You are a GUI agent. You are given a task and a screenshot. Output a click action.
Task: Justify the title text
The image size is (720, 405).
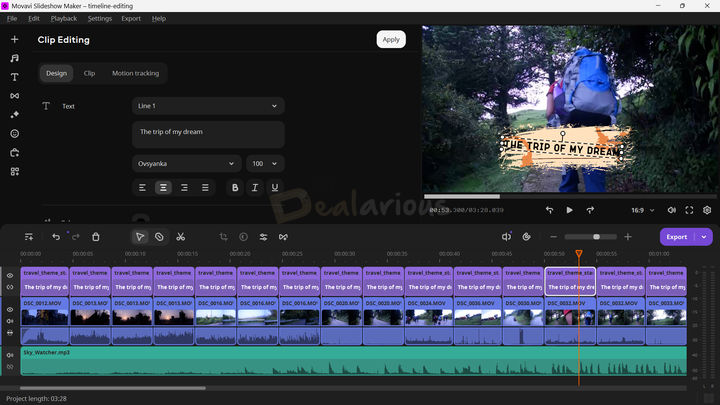[x=205, y=187]
